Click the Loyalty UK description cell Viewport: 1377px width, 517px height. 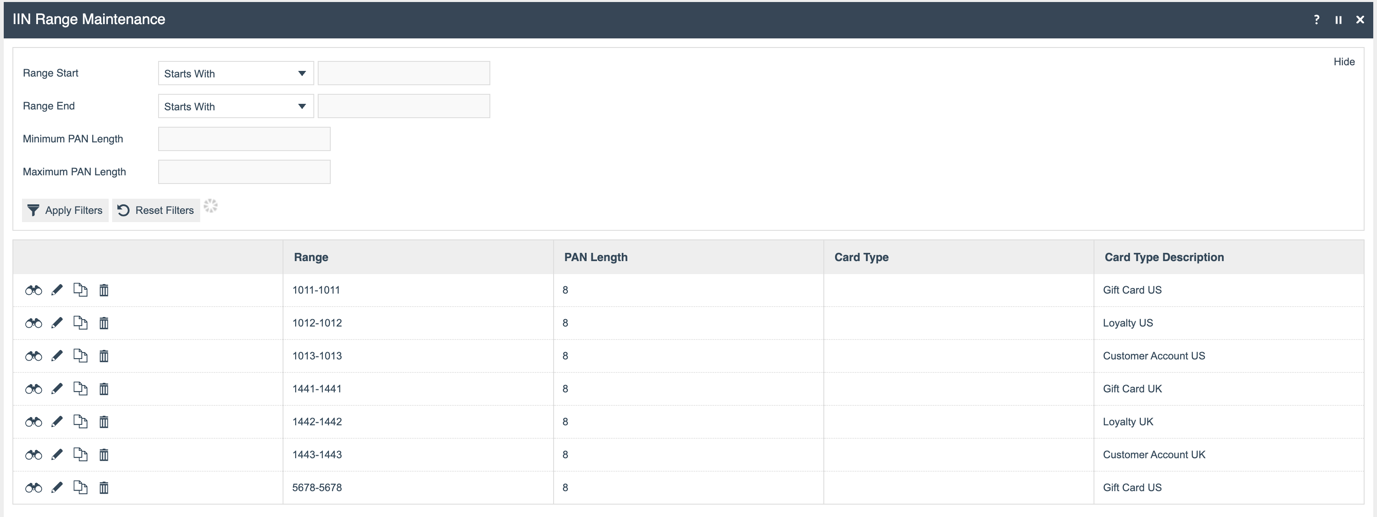click(x=1229, y=422)
